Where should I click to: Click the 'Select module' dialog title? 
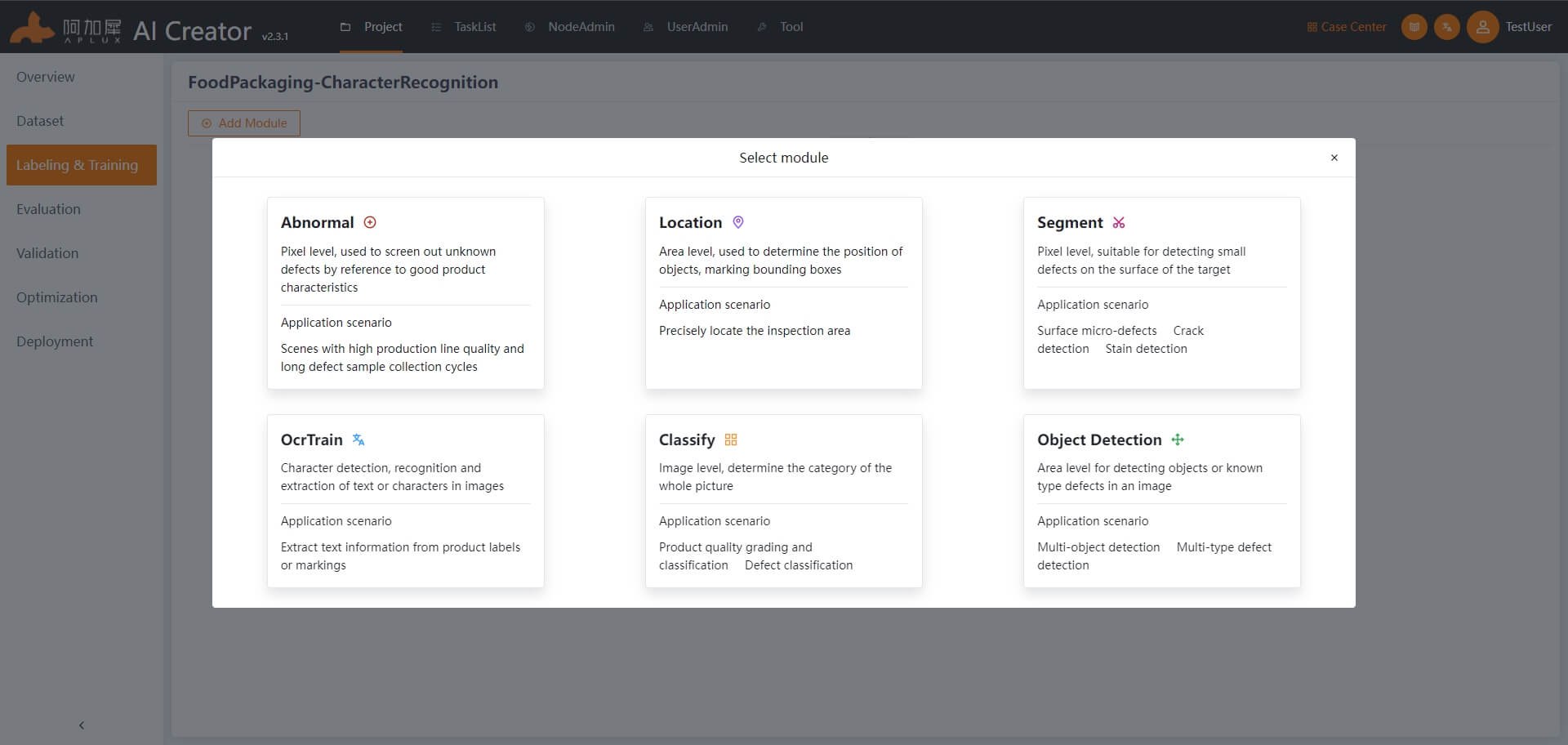(784, 158)
